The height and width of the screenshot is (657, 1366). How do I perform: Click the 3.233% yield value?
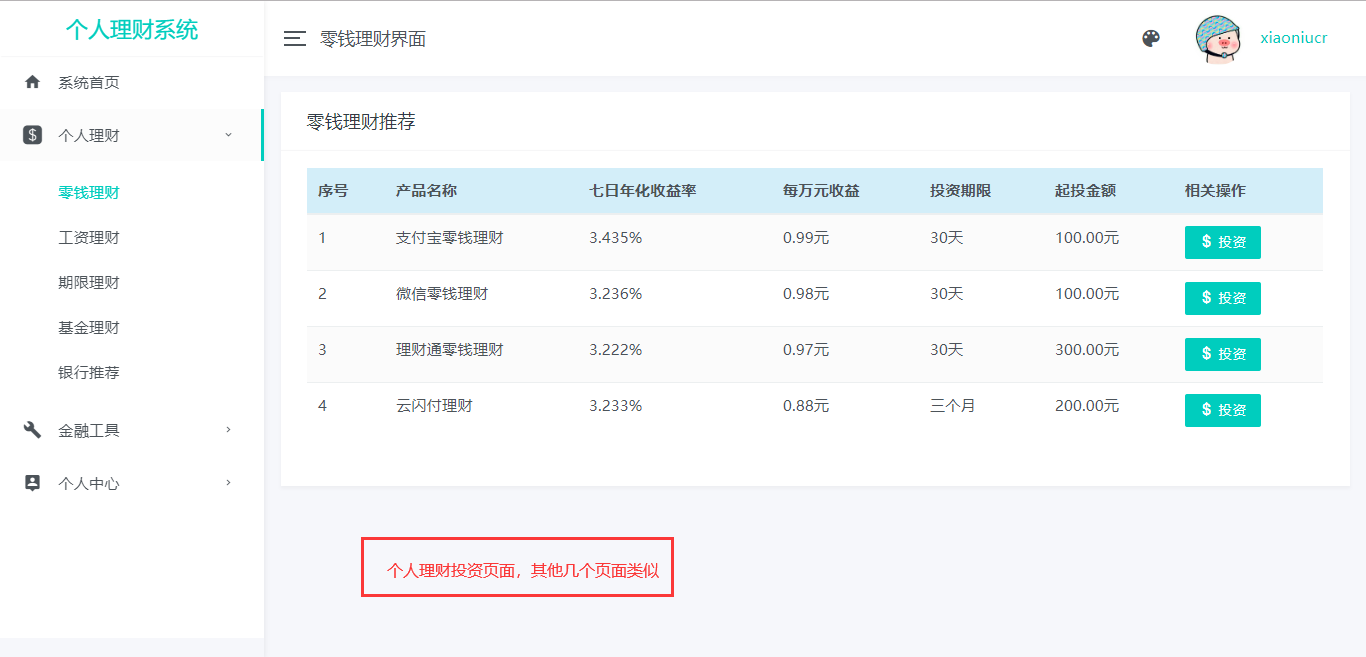[x=615, y=406]
